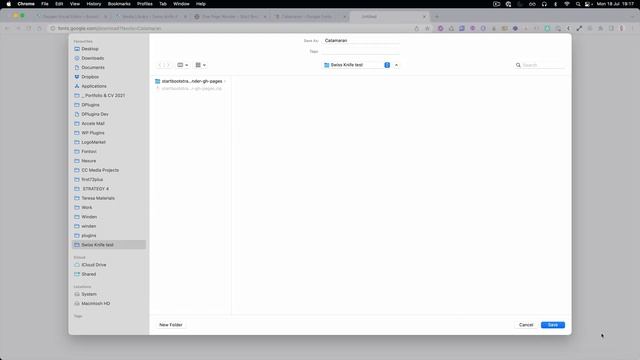Open Spotlight search in menu bar
Image resolution: width=640 pixels, height=360 pixels.
pos(578,4)
